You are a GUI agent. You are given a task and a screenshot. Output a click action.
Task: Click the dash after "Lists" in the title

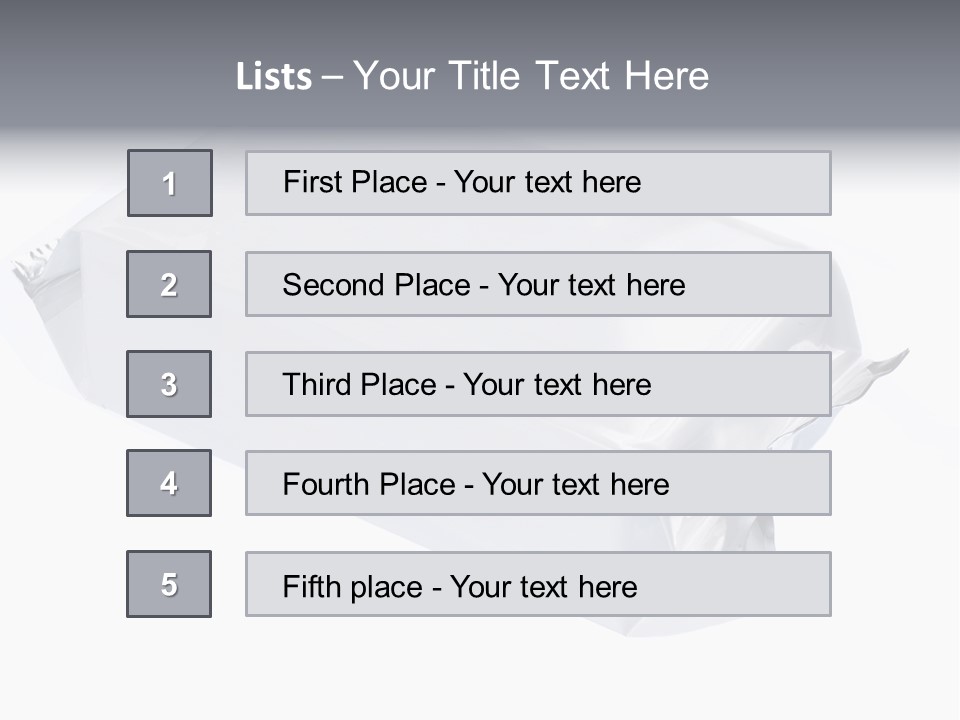332,77
